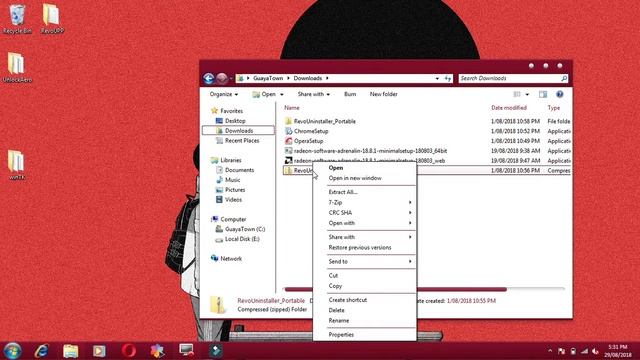640x360 pixels.
Task: Open the Organize dropdown menu
Action: point(224,94)
